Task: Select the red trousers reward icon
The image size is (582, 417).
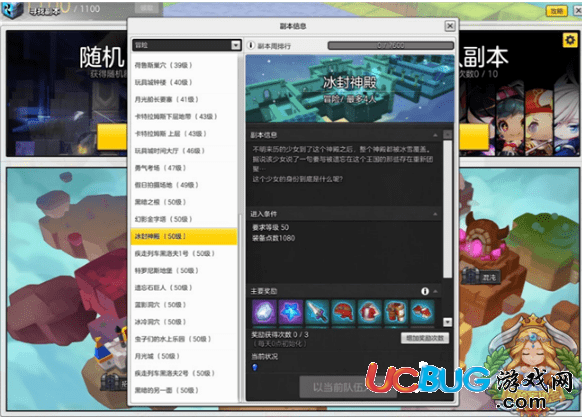Action: click(x=396, y=312)
